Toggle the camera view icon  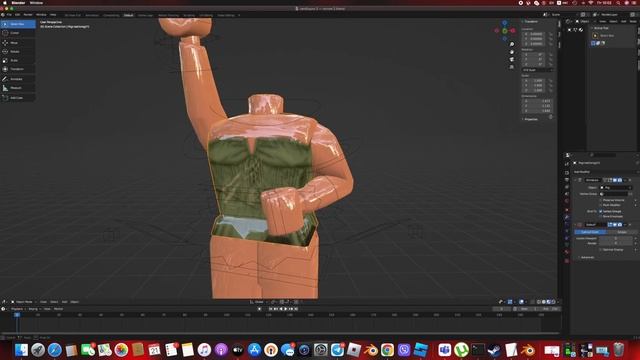pos(512,59)
